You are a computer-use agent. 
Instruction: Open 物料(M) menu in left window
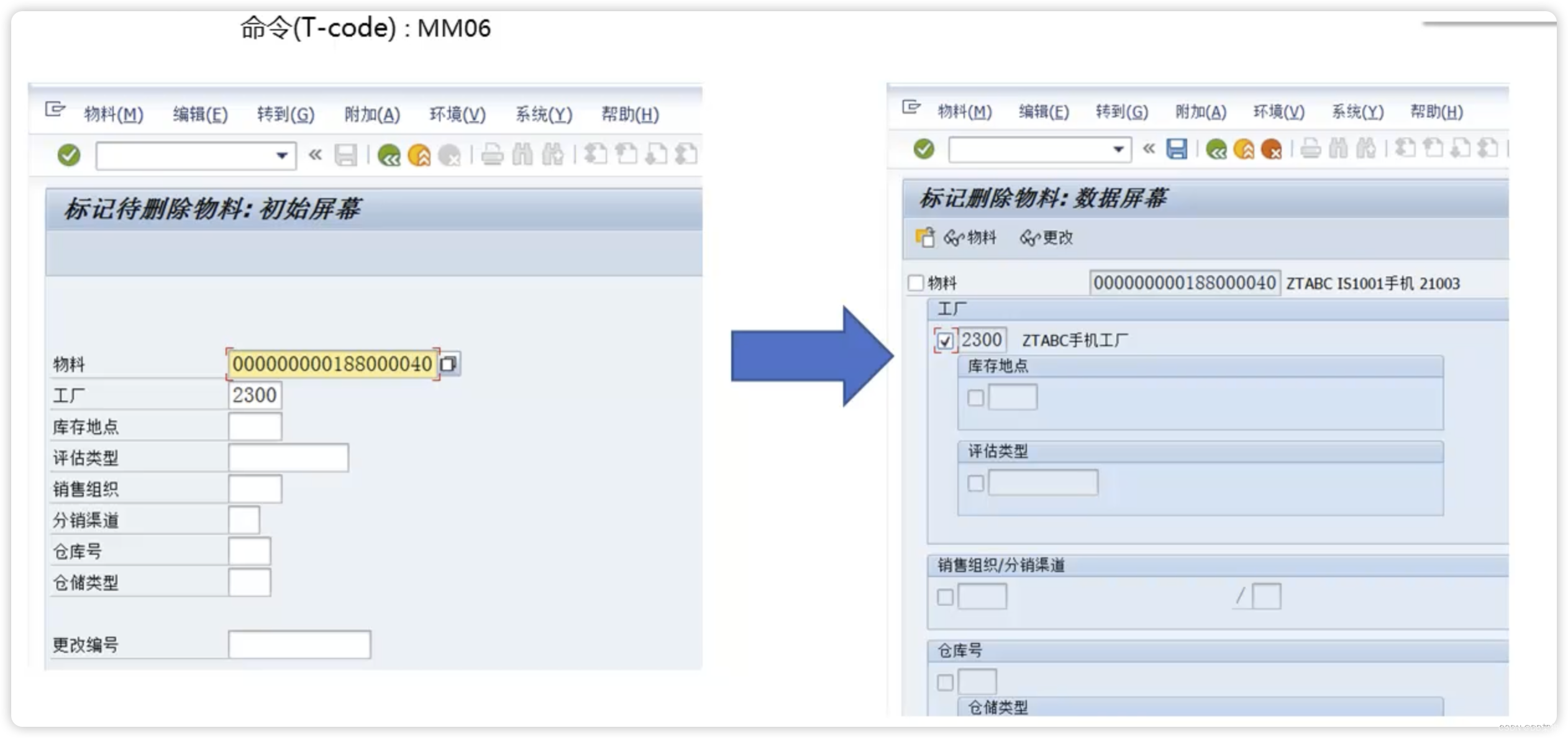point(114,114)
